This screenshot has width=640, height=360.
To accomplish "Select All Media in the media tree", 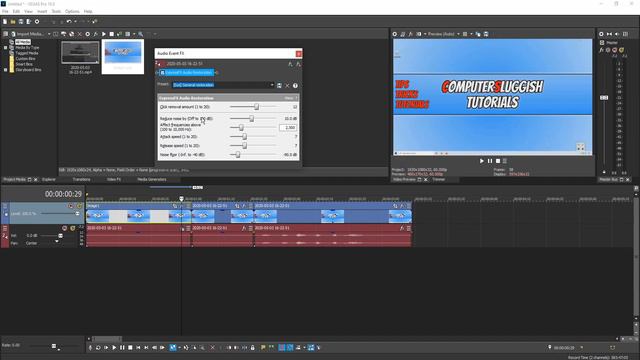I will click(23, 42).
